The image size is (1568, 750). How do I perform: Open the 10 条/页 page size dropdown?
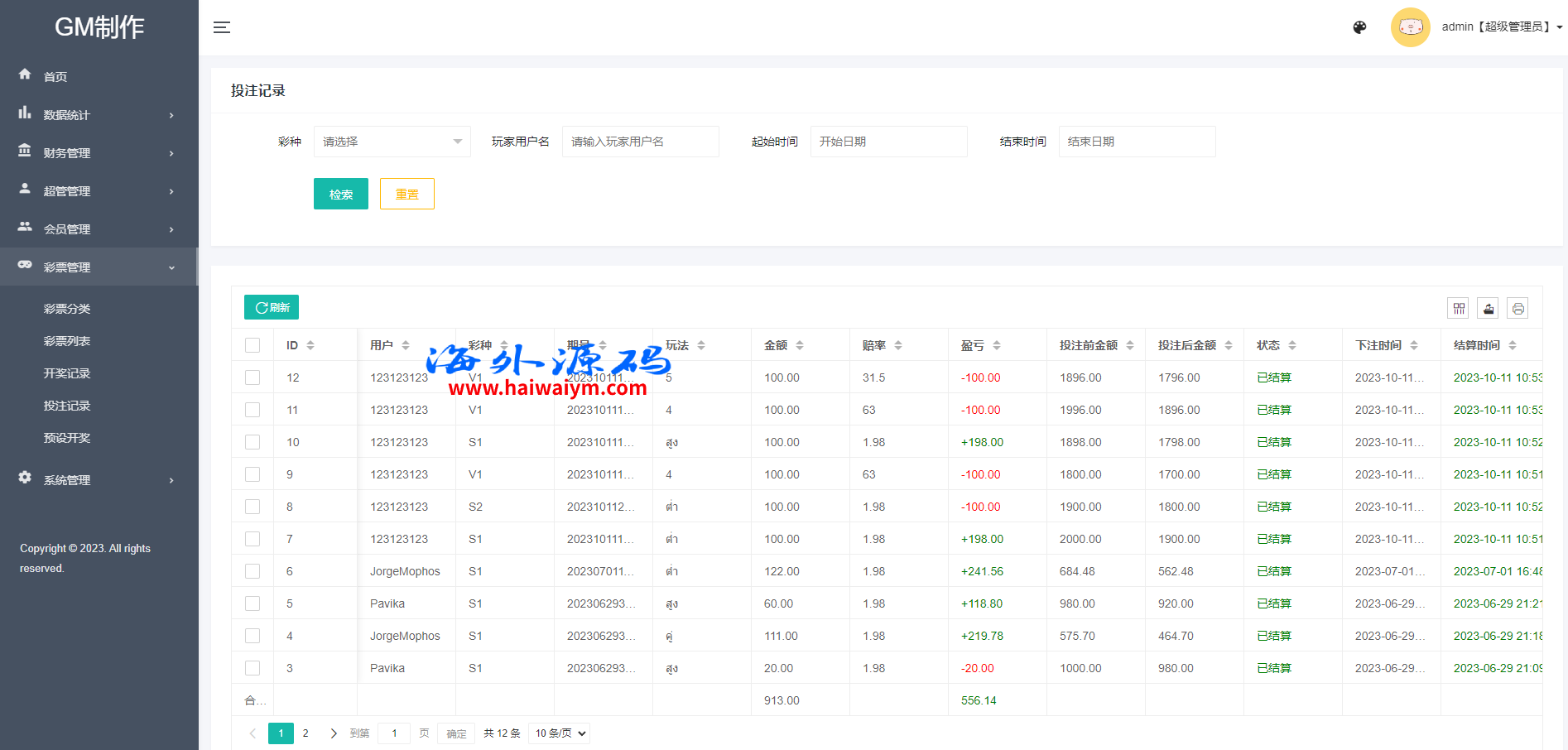point(560,733)
